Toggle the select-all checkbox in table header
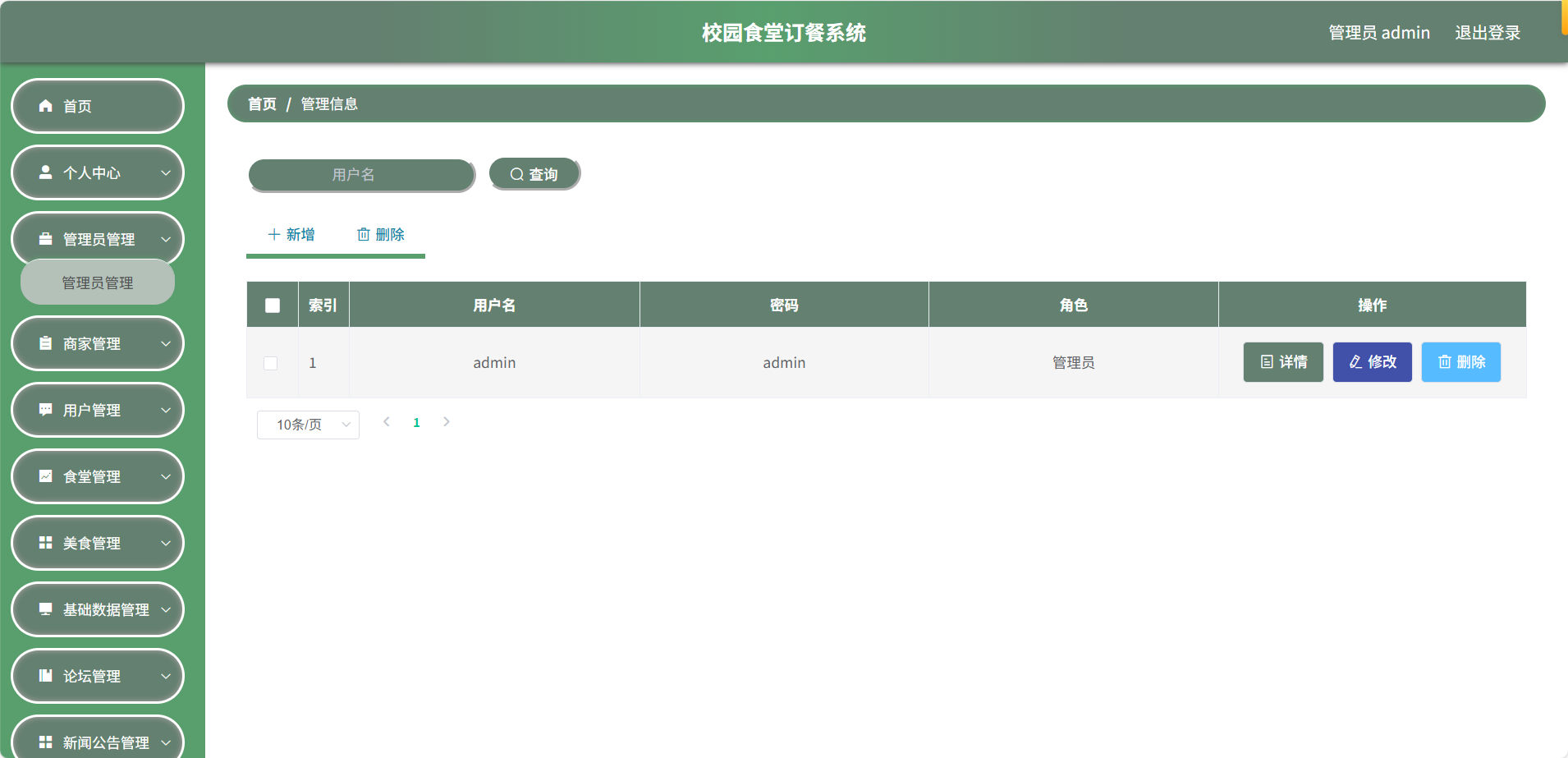This screenshot has height=758, width=1568. [x=273, y=305]
